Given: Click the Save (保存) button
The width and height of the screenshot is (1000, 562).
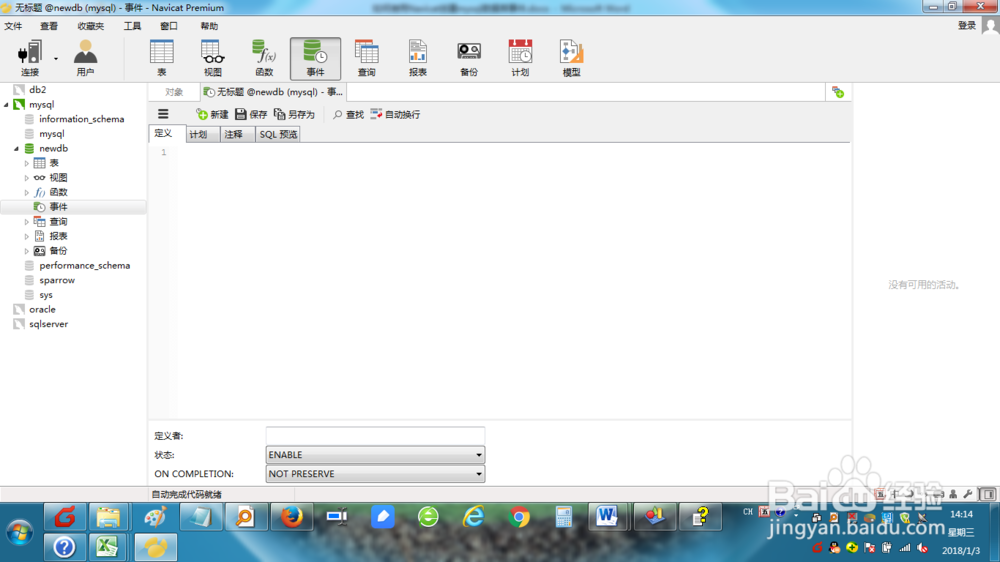Looking at the screenshot, I should point(251,114).
